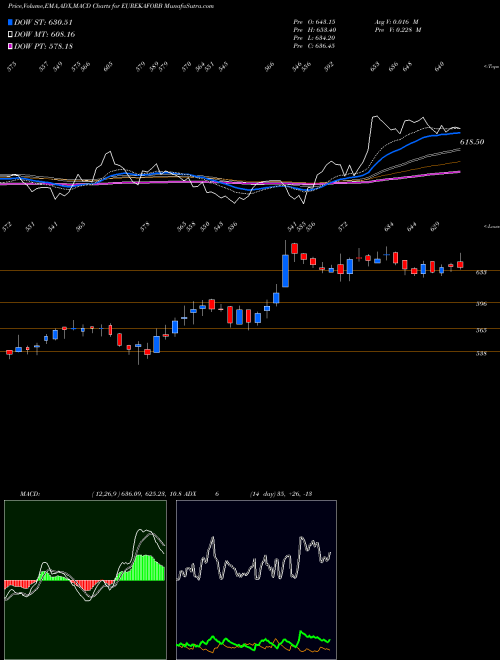
Task: Select the 'DOW MT: 608.16' legend text
Action: point(44,34)
